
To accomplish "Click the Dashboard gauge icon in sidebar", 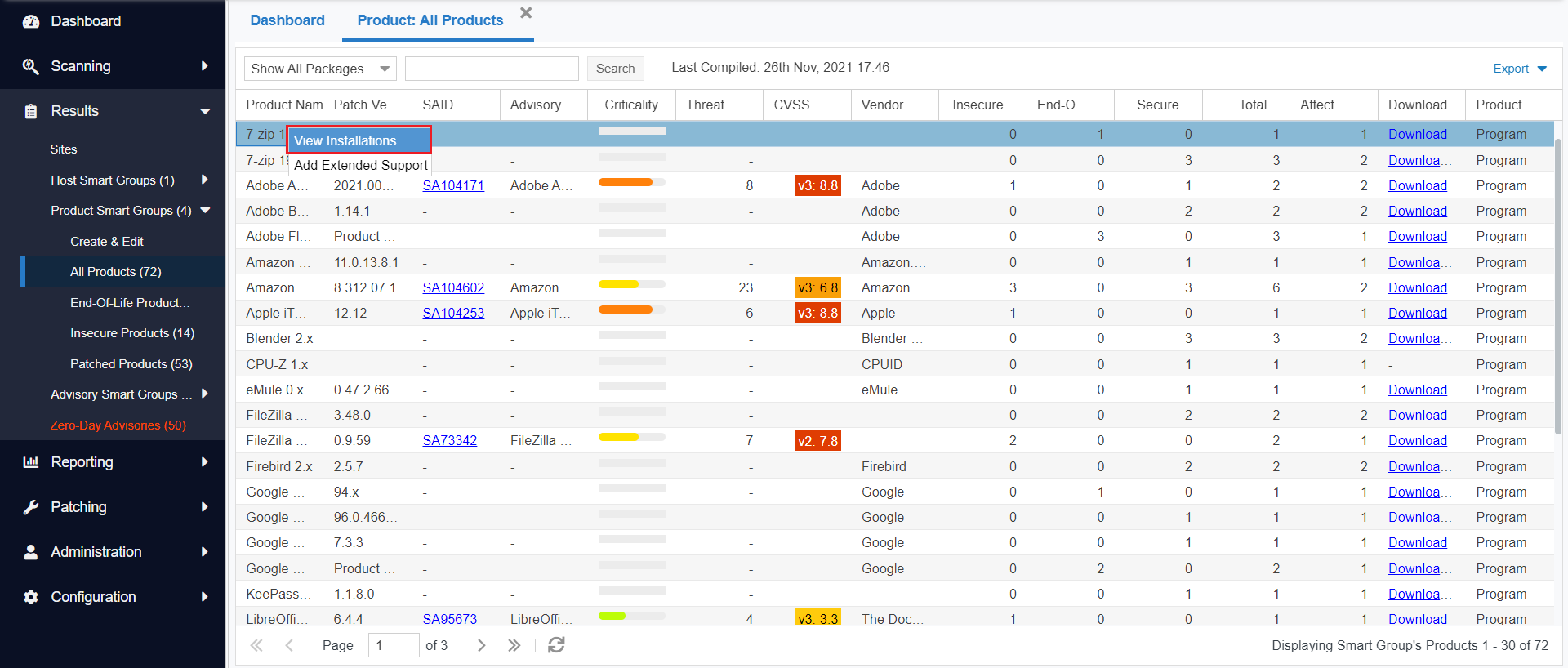I will pos(31,21).
